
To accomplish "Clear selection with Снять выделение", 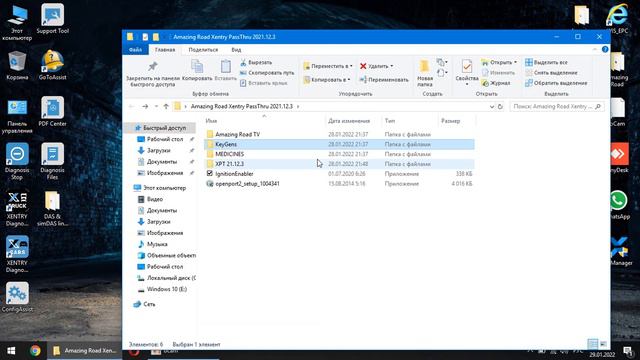I will coord(551,73).
